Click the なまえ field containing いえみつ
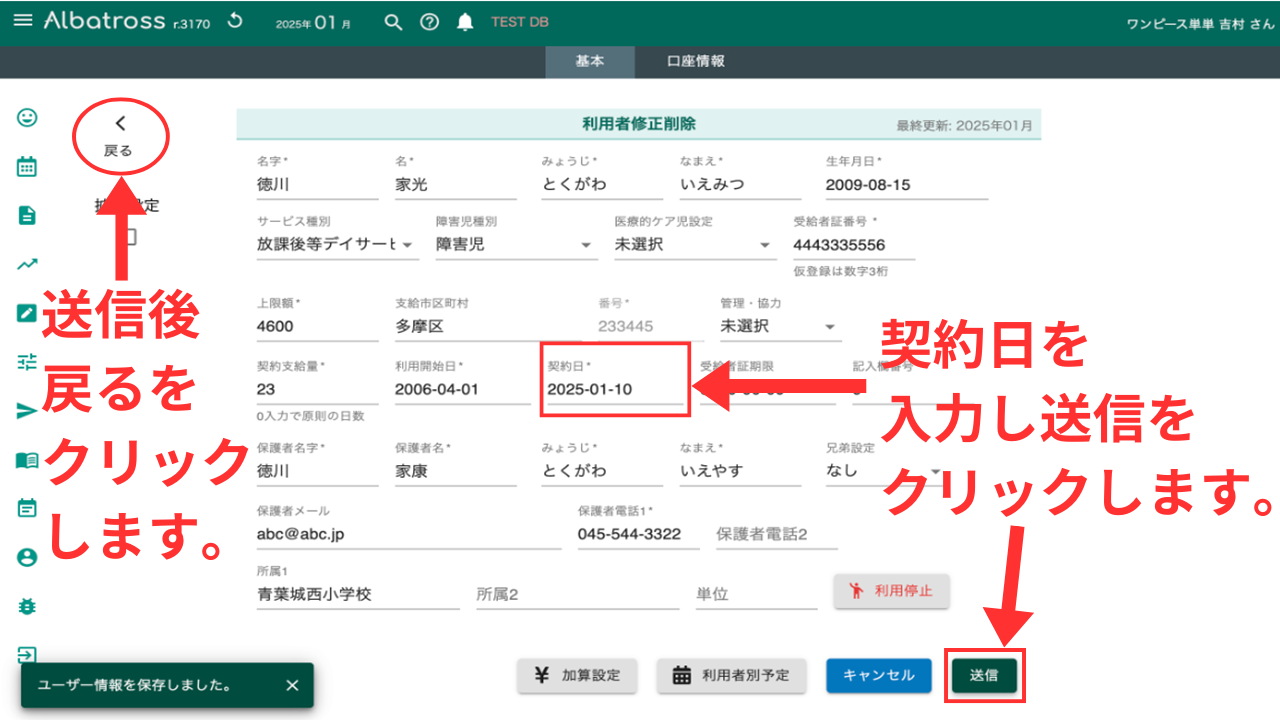This screenshot has width=1280, height=720. pyautogui.click(x=740, y=185)
